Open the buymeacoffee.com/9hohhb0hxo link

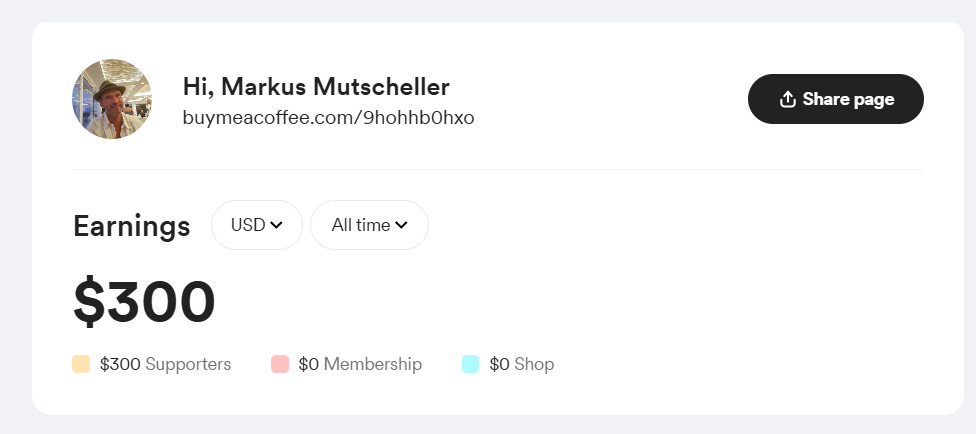click(x=328, y=118)
